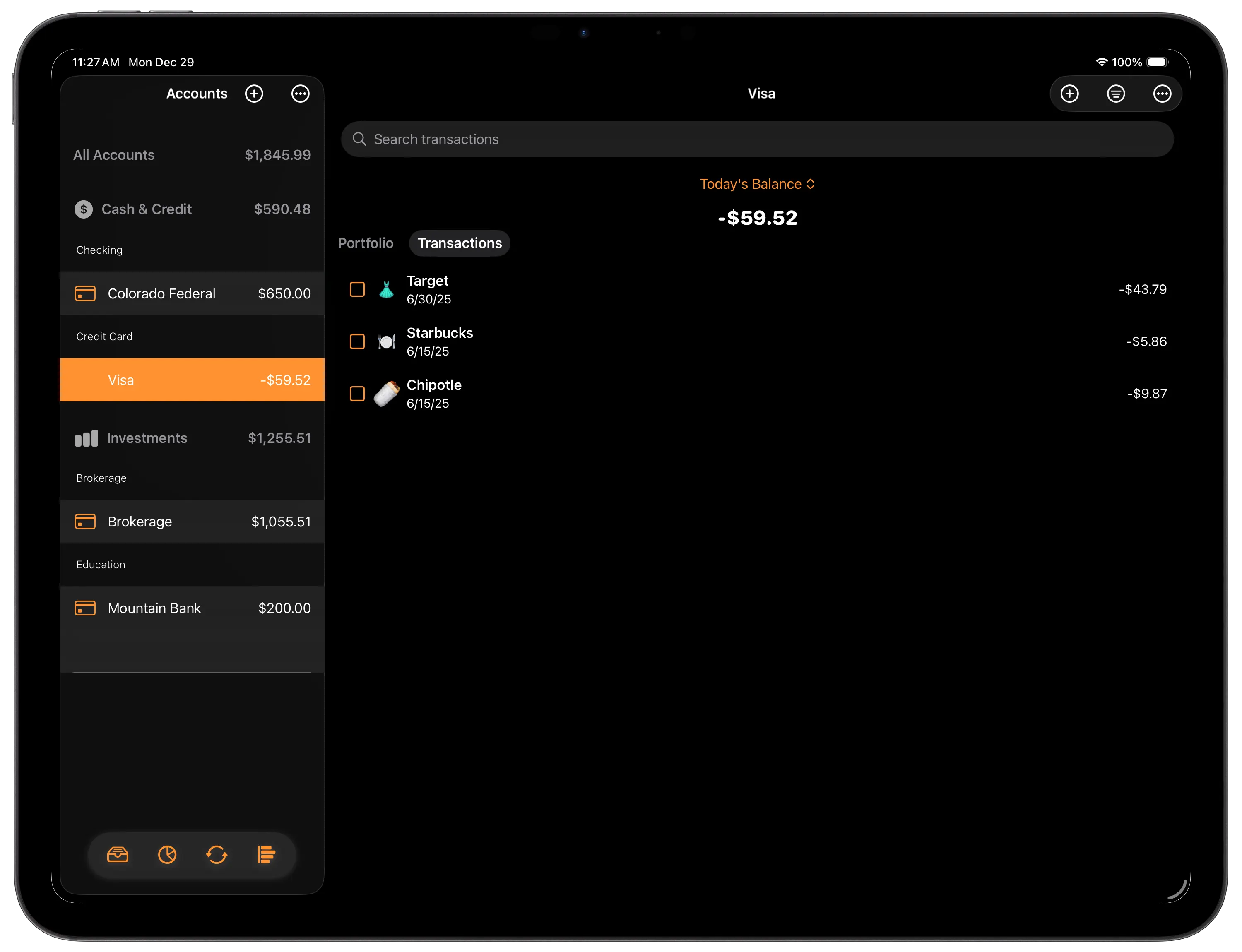Click the add account plus icon
Screen dimensions: 1242x952
[254, 94]
